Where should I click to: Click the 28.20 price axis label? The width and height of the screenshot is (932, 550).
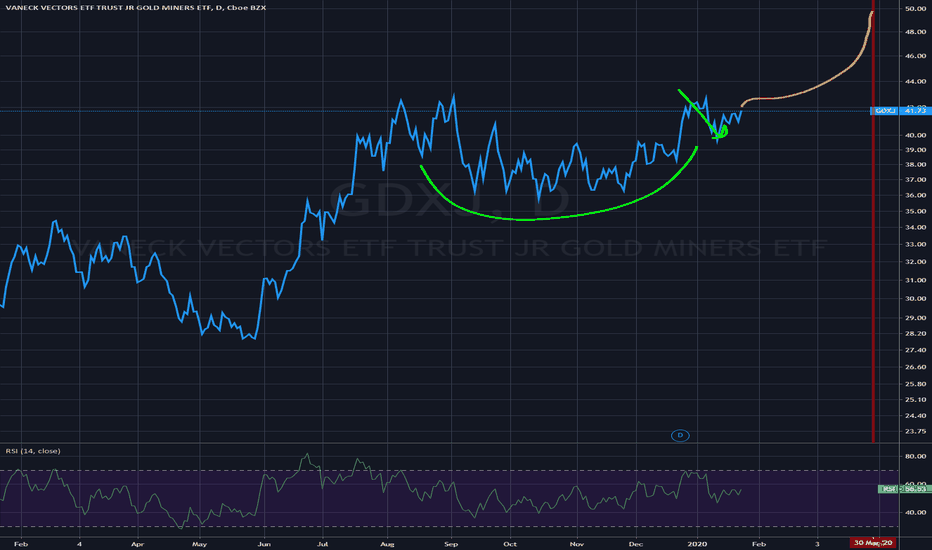click(915, 334)
